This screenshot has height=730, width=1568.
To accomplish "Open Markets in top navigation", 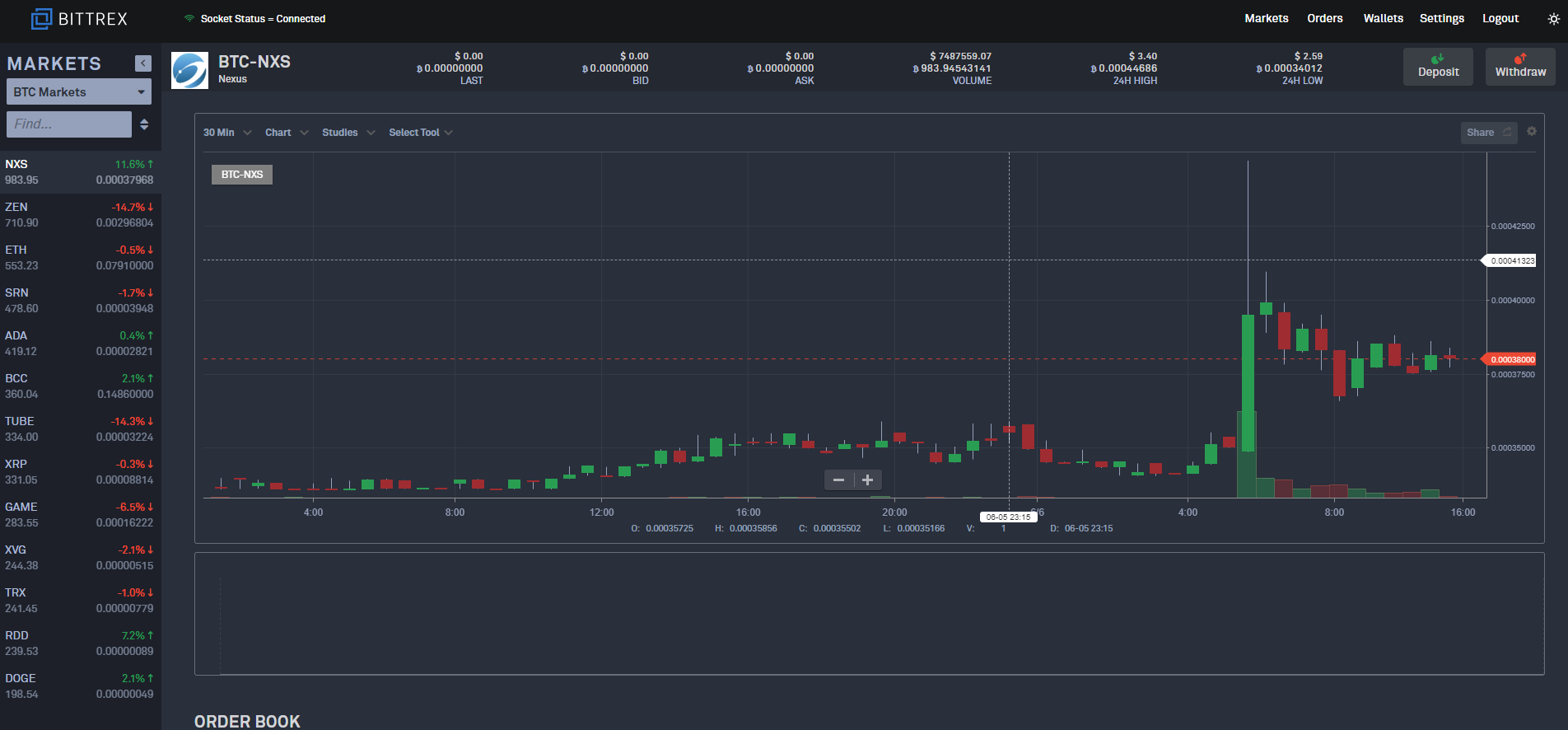I will pos(1266,18).
